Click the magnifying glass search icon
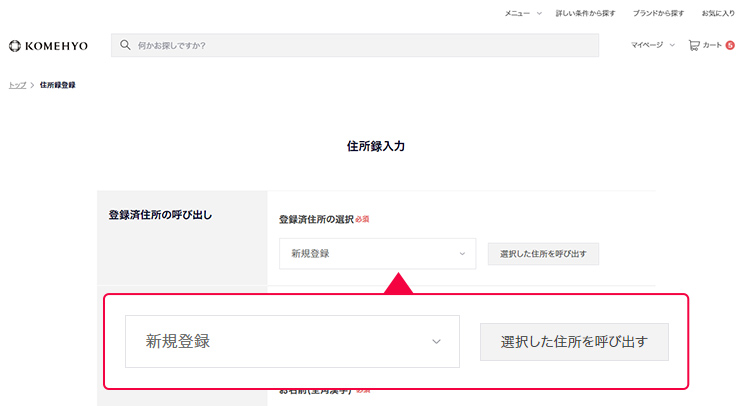 click(126, 45)
